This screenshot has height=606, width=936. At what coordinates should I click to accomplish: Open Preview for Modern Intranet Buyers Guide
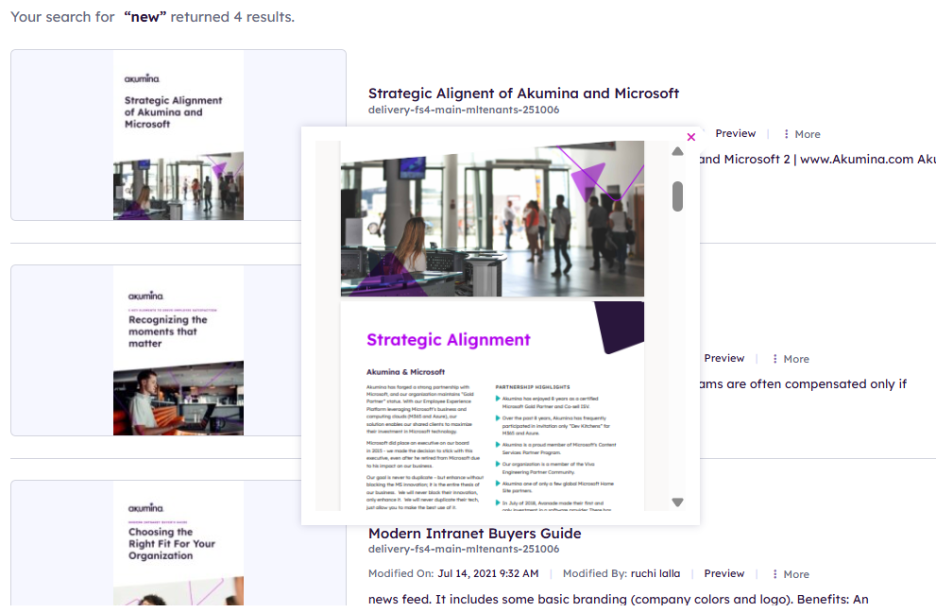724,574
